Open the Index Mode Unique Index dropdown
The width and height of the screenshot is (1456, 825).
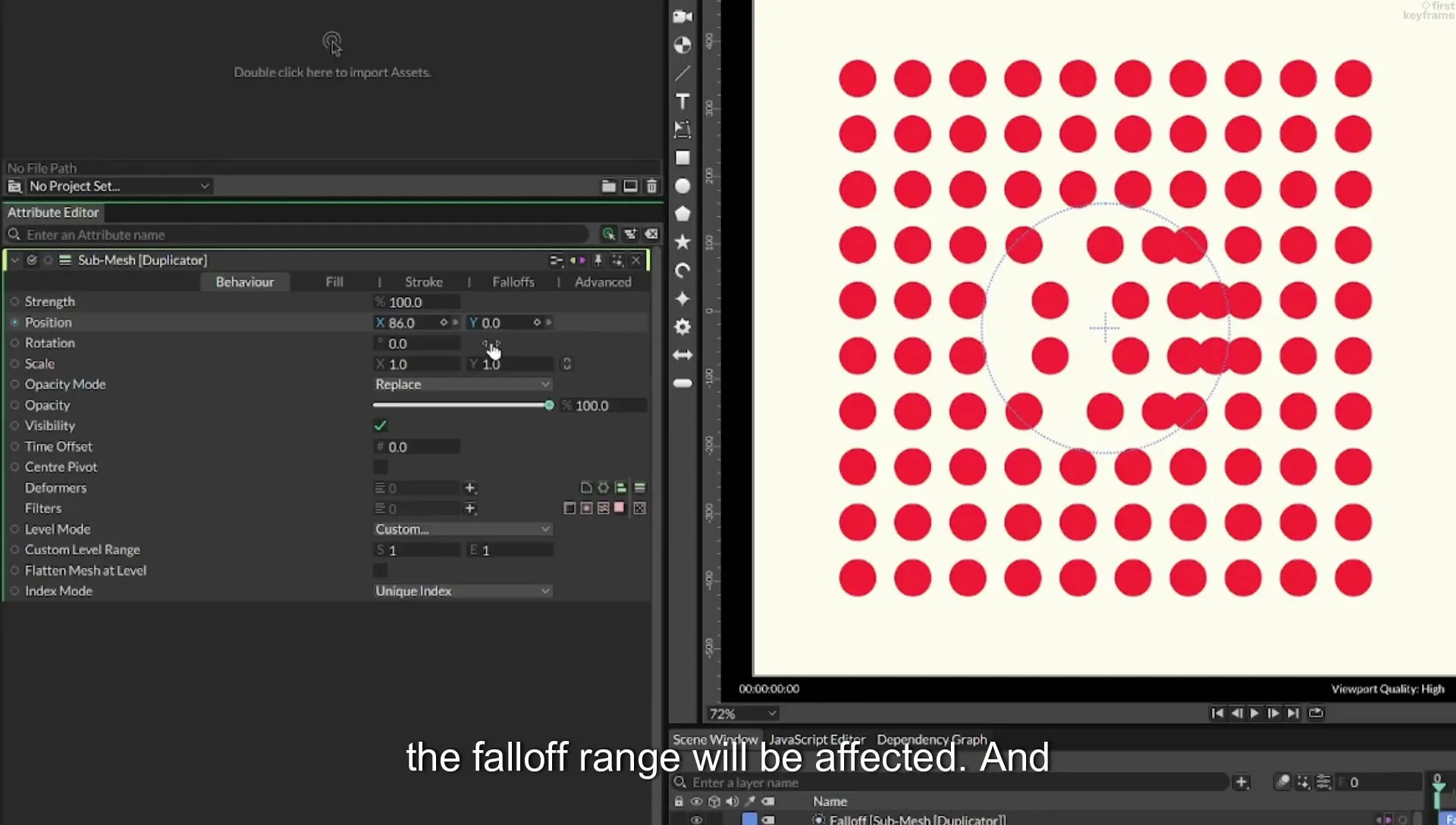(463, 591)
